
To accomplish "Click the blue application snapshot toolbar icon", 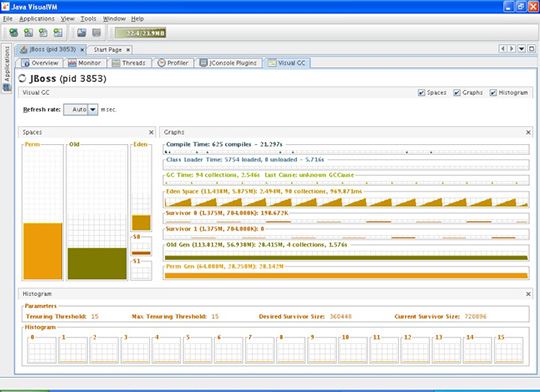I will coord(82,33).
